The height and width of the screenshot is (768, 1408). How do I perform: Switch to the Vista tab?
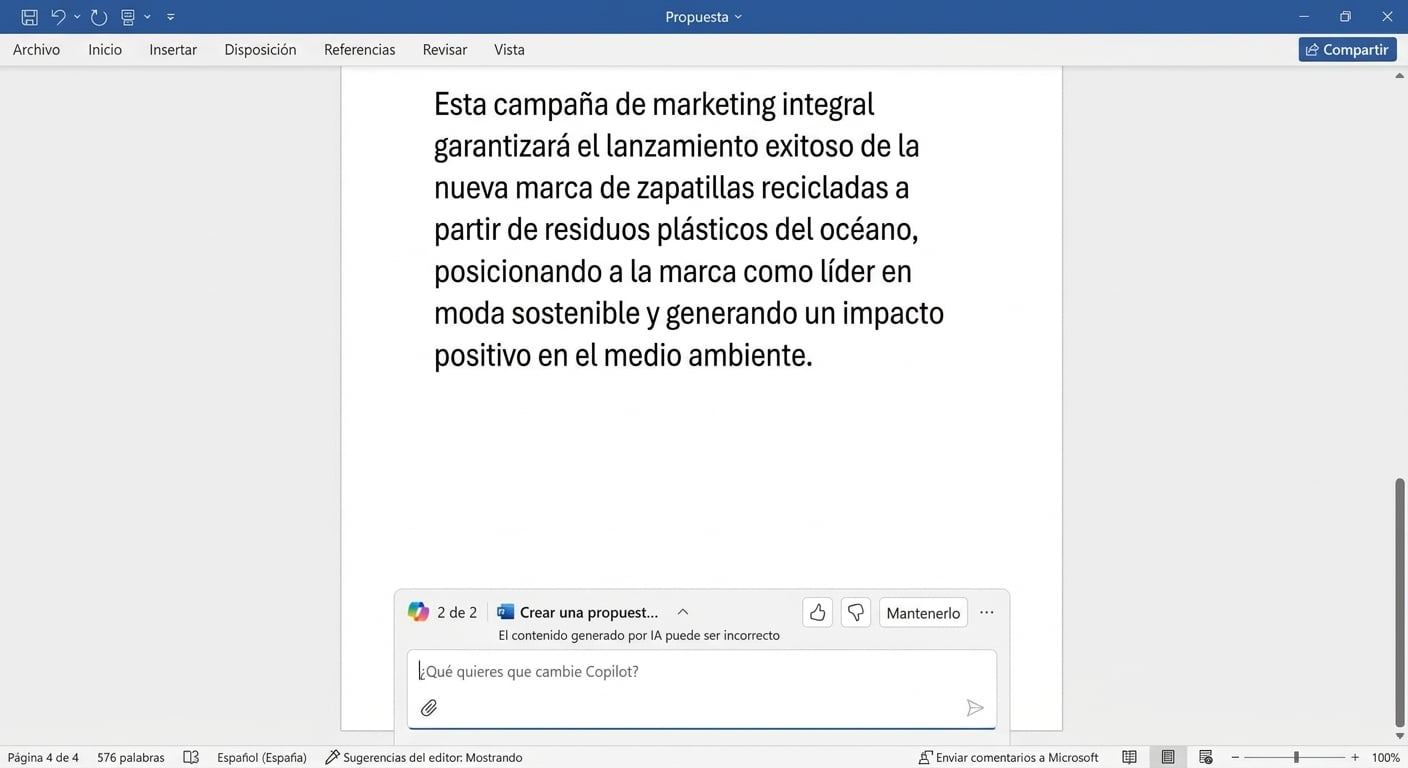tap(509, 50)
